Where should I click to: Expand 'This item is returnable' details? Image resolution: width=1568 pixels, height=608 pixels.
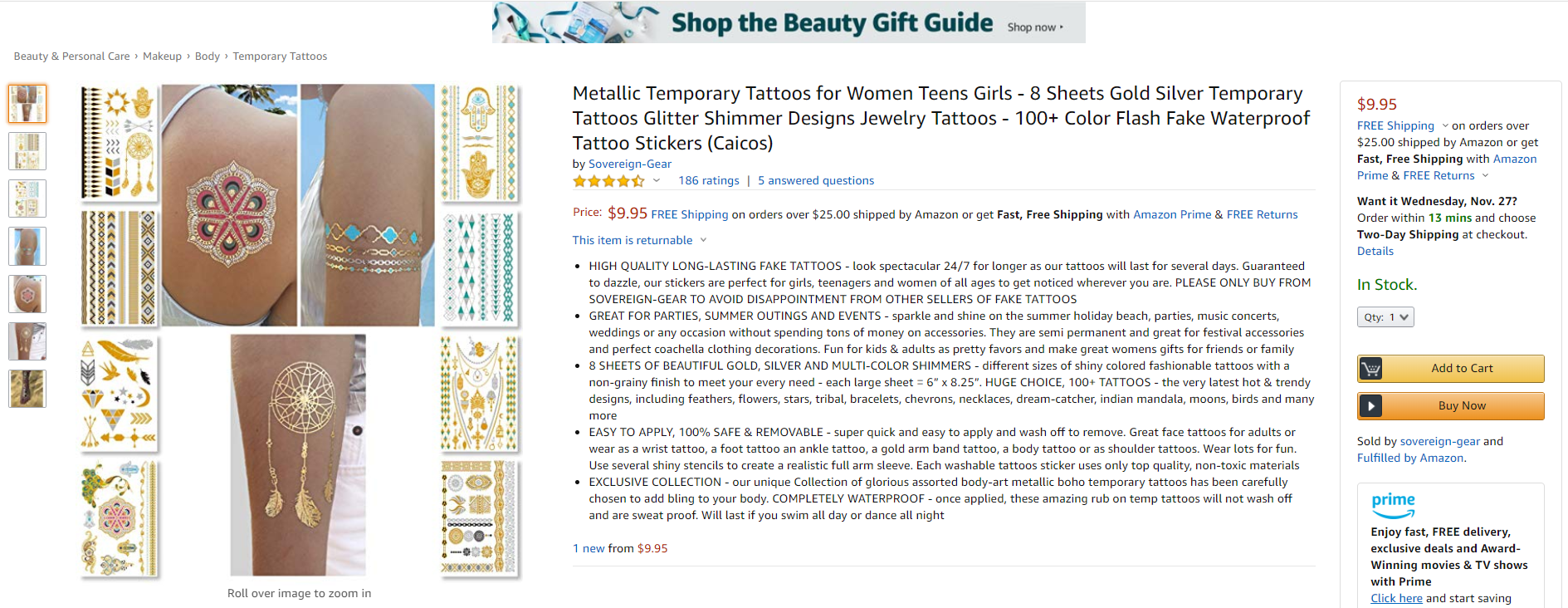[x=703, y=240]
